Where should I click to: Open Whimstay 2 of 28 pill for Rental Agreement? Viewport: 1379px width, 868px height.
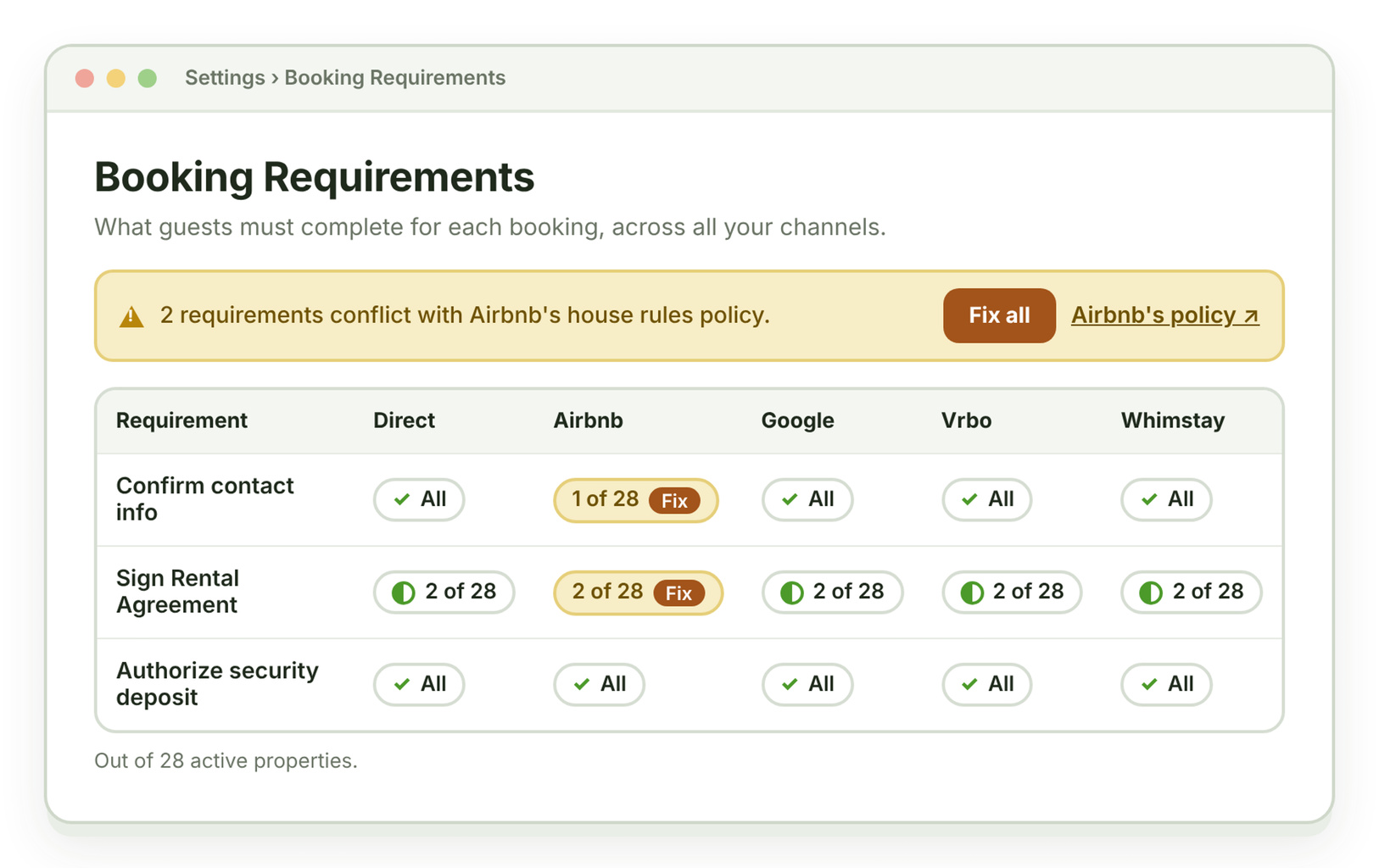(x=1191, y=592)
